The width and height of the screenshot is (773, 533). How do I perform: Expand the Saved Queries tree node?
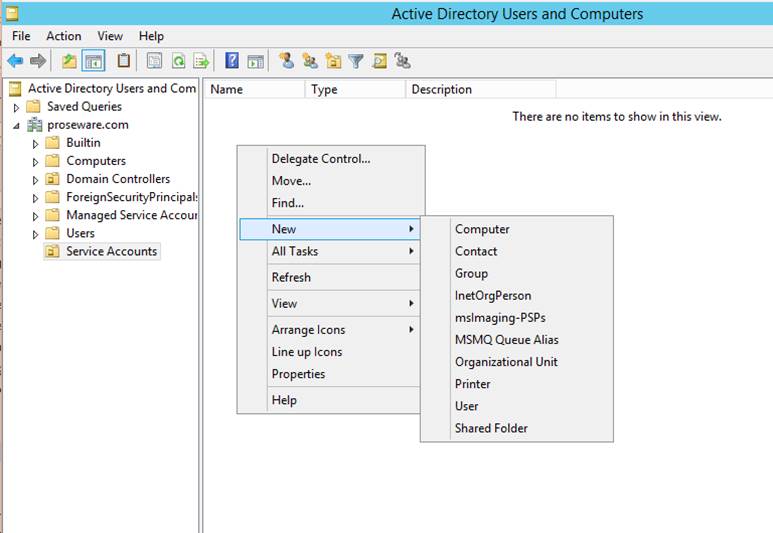pos(16,107)
